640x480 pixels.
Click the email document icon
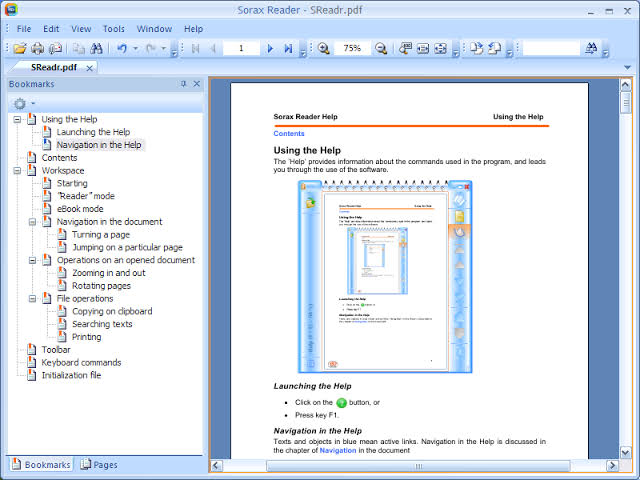coord(55,49)
